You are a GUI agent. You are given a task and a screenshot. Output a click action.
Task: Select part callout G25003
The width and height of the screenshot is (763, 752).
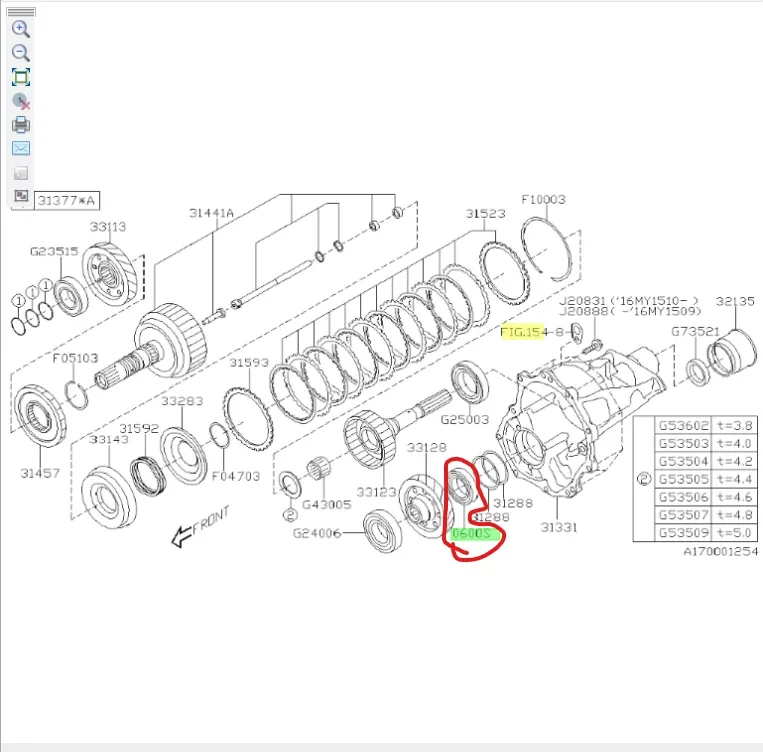point(464,420)
